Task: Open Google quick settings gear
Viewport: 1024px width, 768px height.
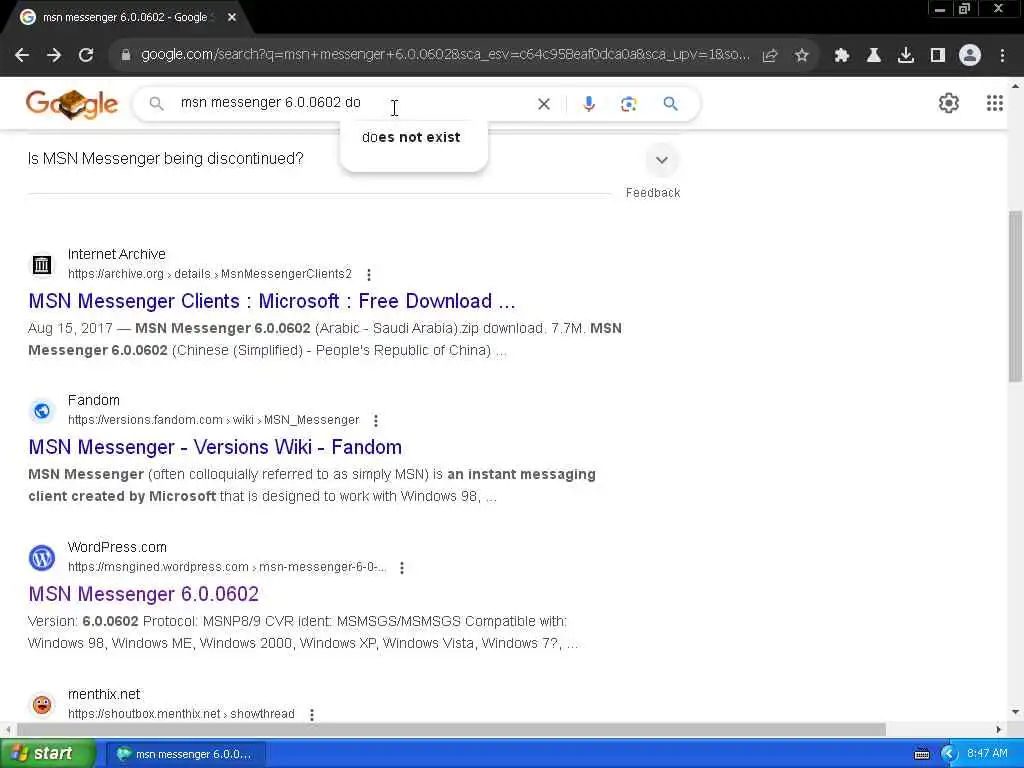Action: tap(948, 103)
